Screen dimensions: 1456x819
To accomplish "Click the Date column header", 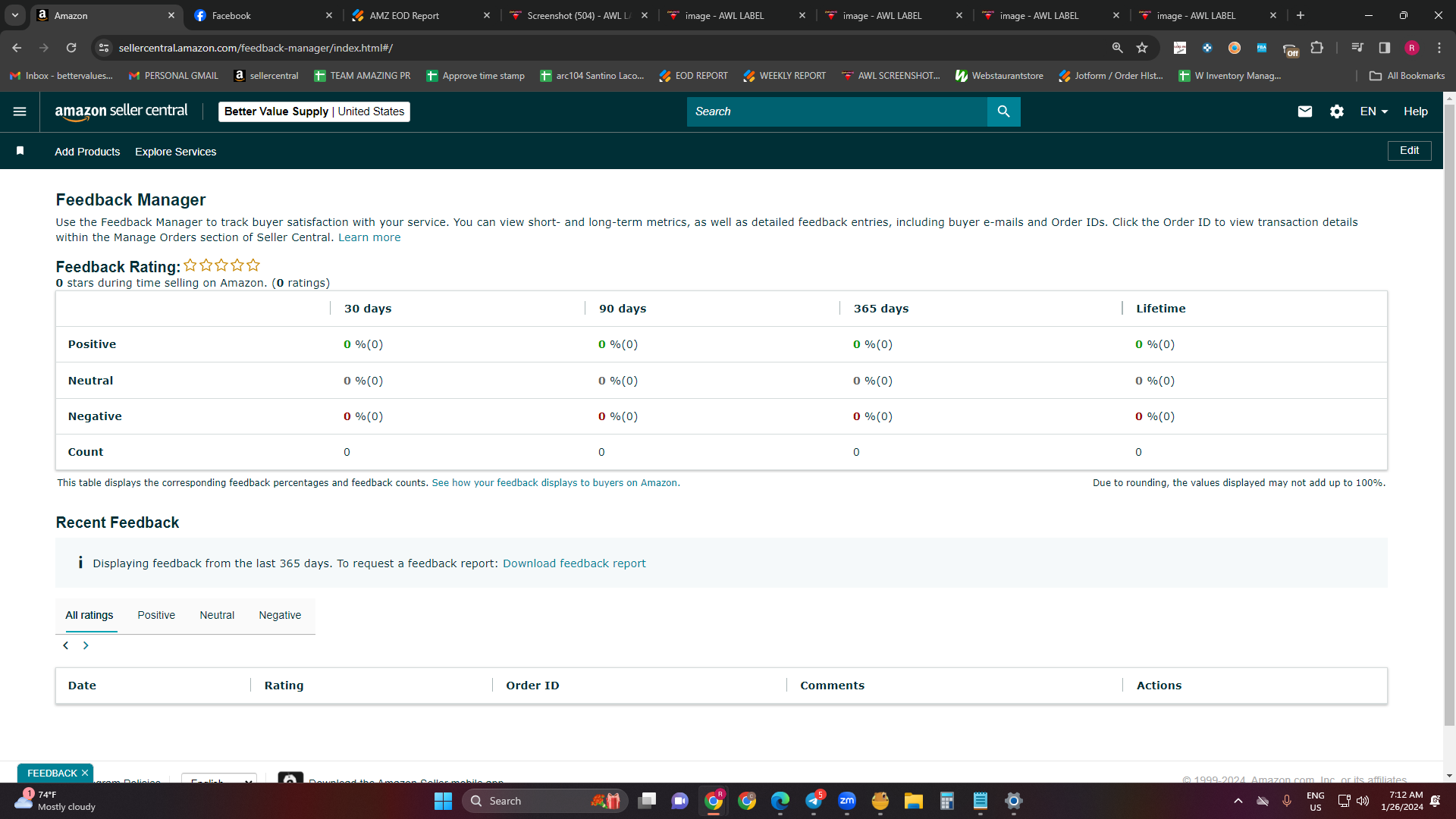I will click(x=82, y=686).
